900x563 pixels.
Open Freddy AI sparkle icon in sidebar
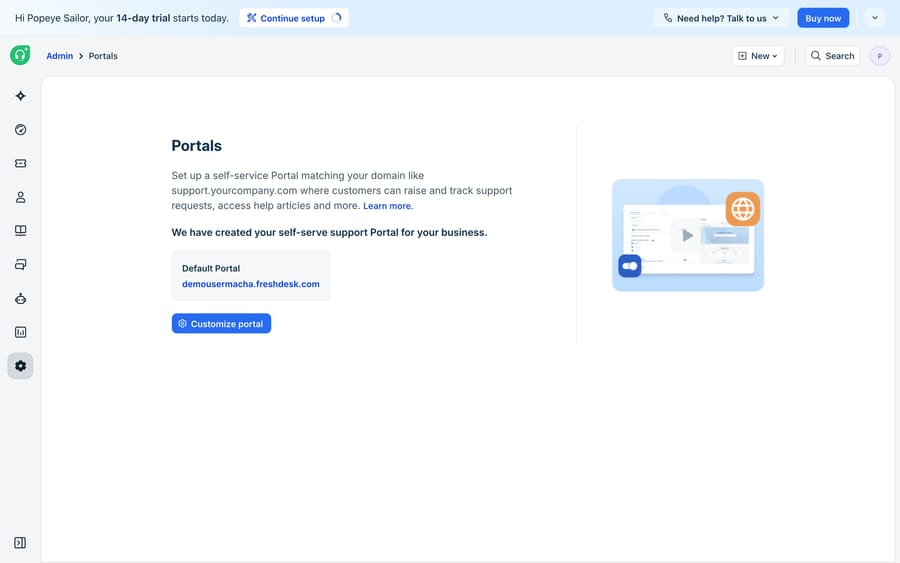21,96
